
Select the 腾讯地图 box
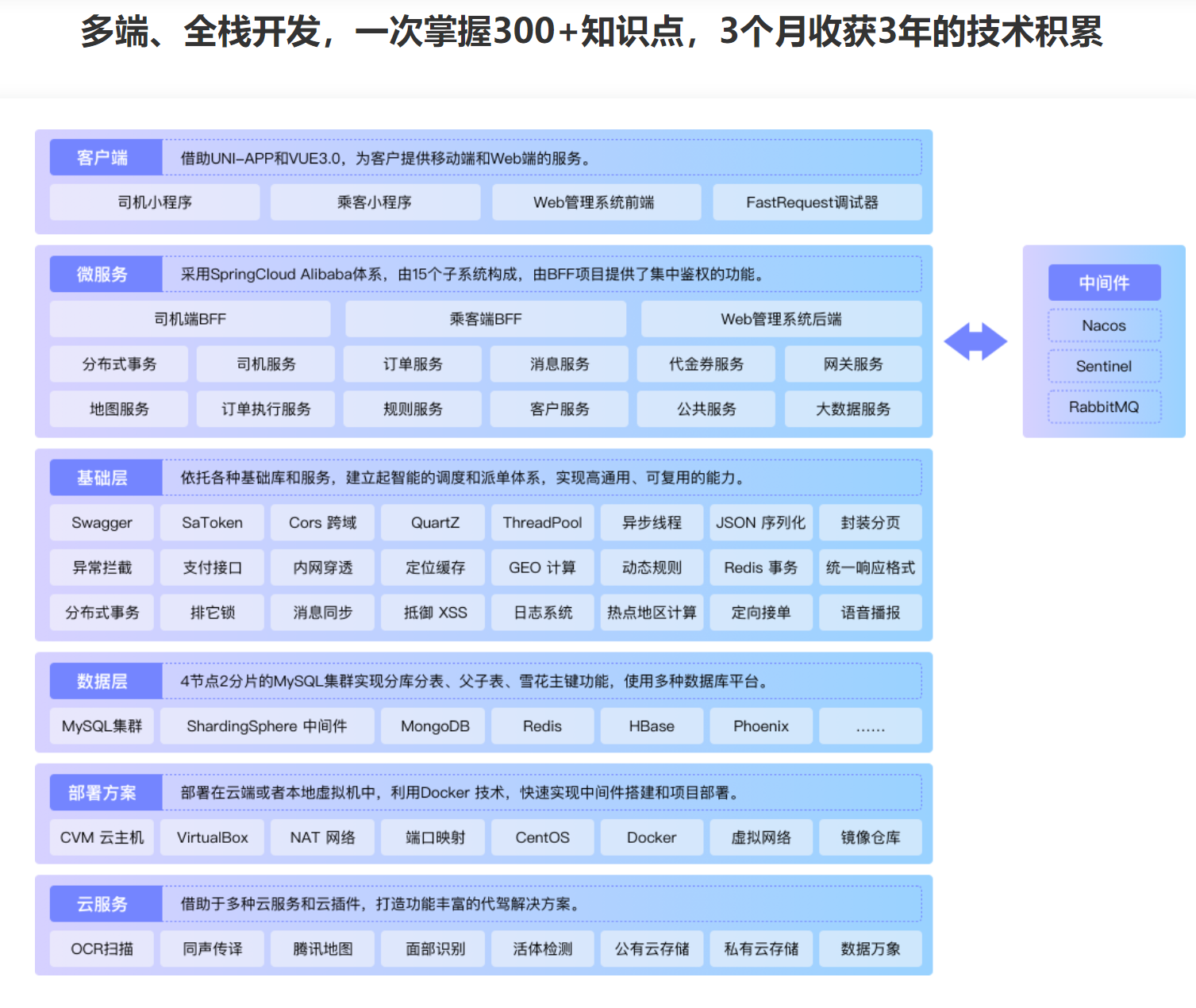click(x=322, y=948)
